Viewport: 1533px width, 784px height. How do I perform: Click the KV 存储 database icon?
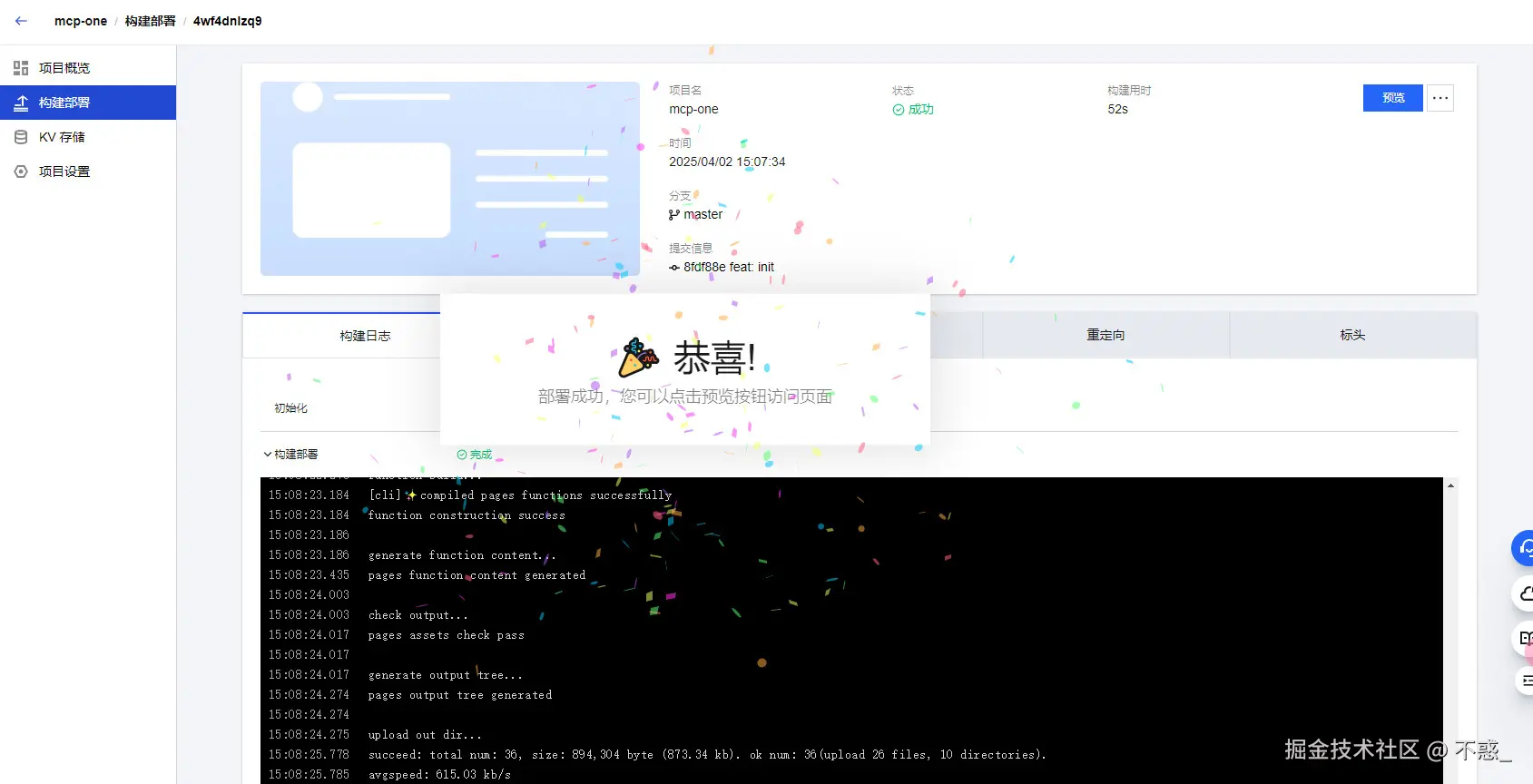tap(21, 137)
